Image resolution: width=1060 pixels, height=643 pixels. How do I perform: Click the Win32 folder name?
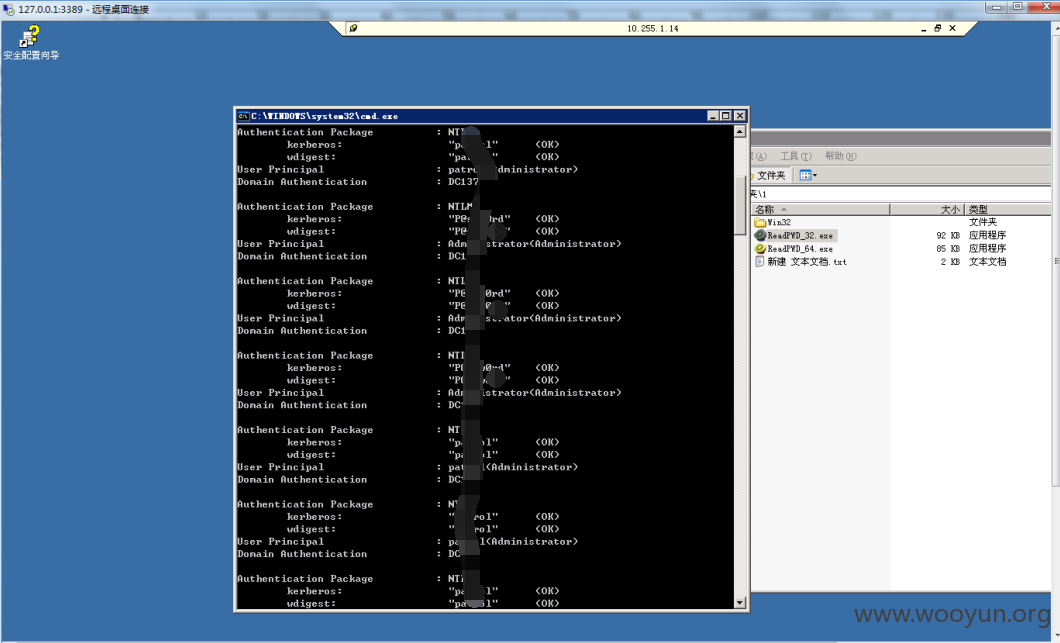[779, 222]
